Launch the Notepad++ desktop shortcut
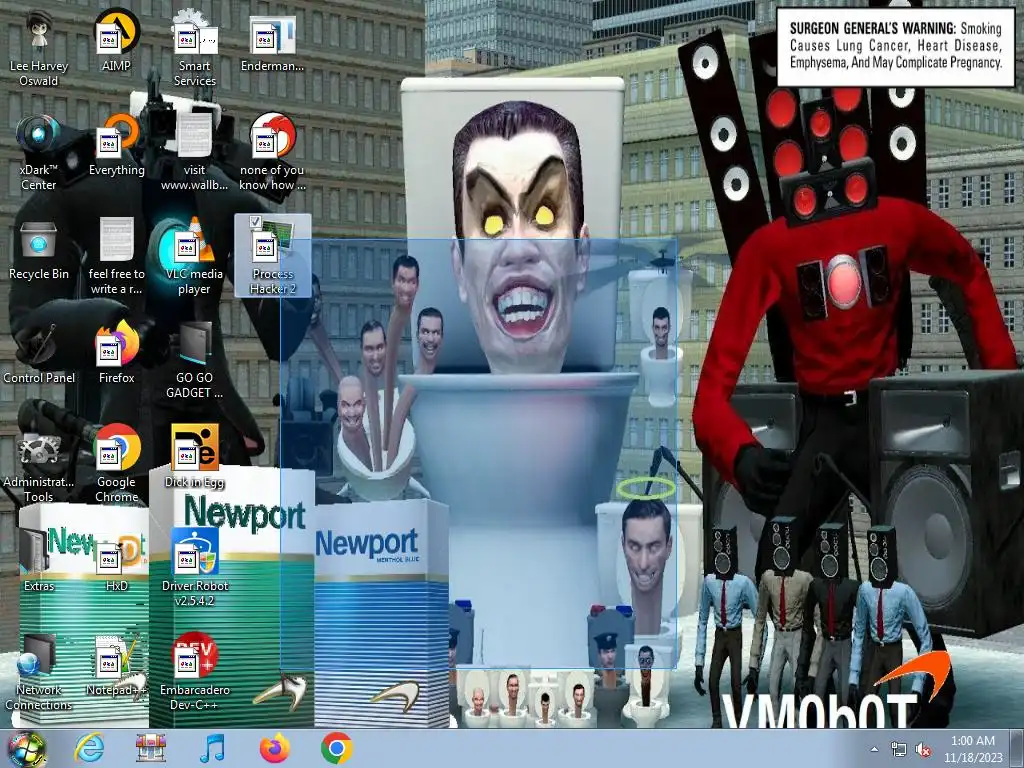 [116, 665]
